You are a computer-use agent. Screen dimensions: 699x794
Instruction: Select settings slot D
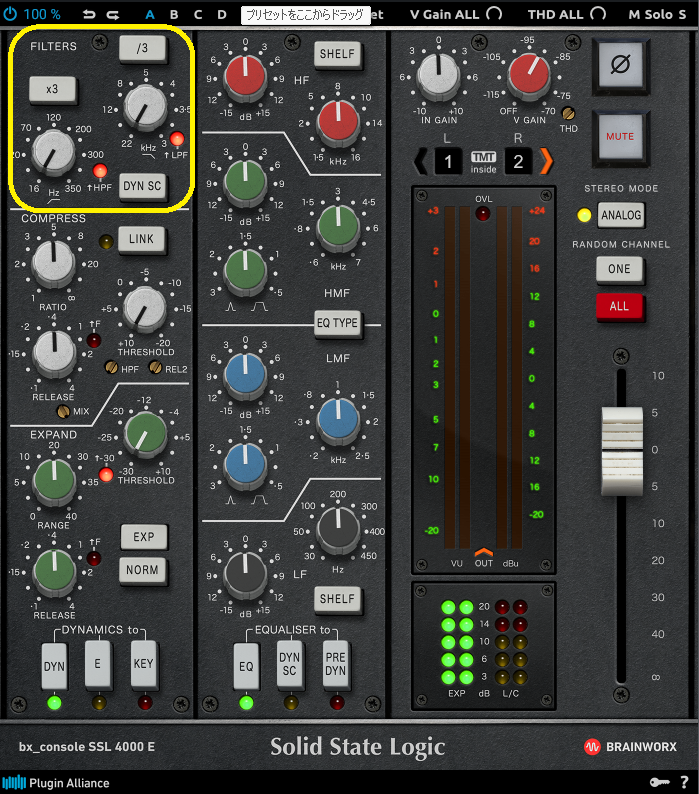tap(222, 14)
